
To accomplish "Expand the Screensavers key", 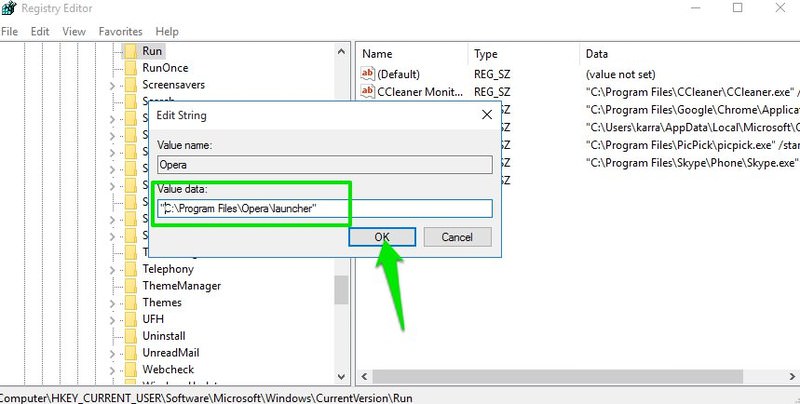I will (x=112, y=86).
